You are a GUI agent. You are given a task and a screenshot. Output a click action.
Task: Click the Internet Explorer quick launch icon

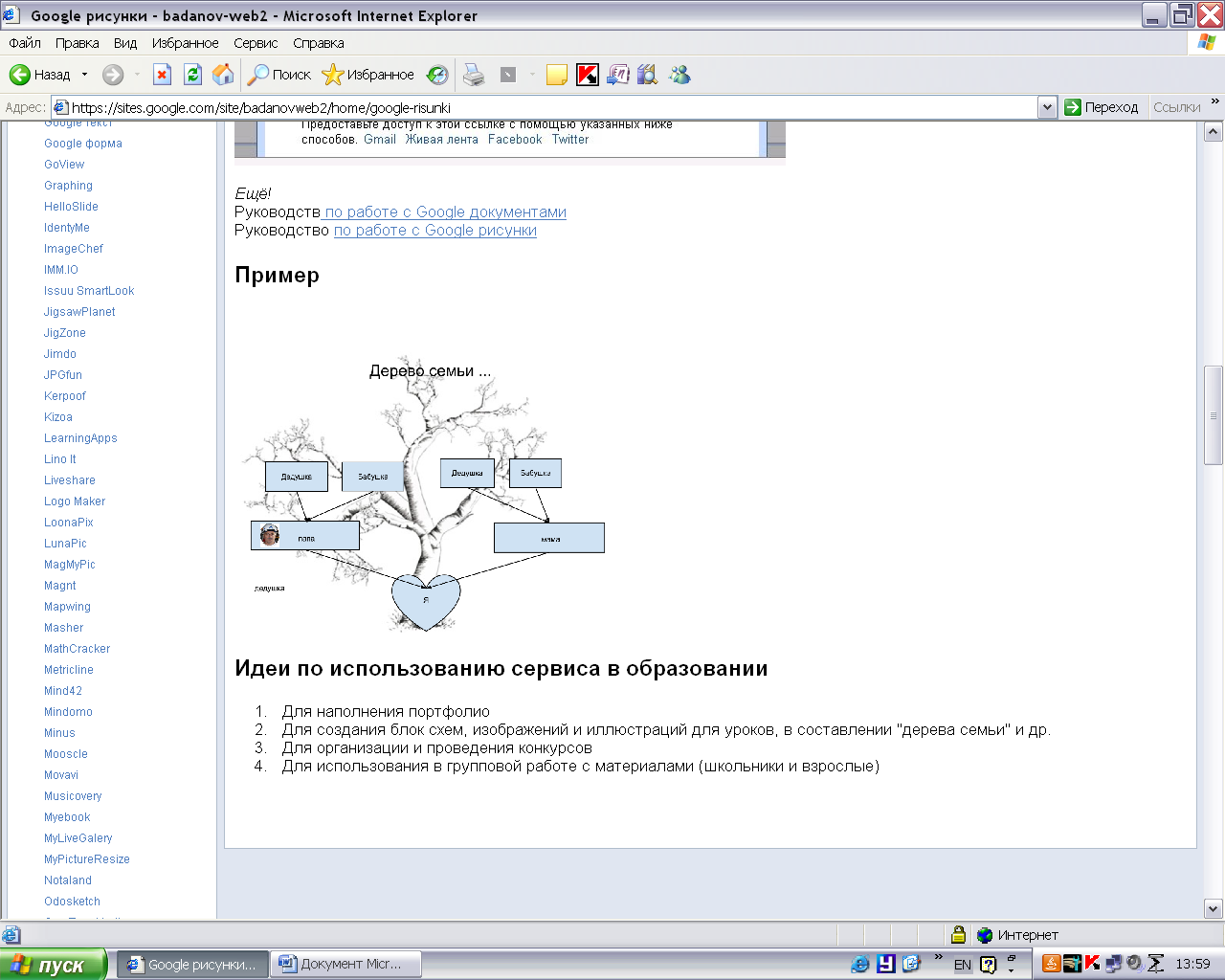coord(860,965)
